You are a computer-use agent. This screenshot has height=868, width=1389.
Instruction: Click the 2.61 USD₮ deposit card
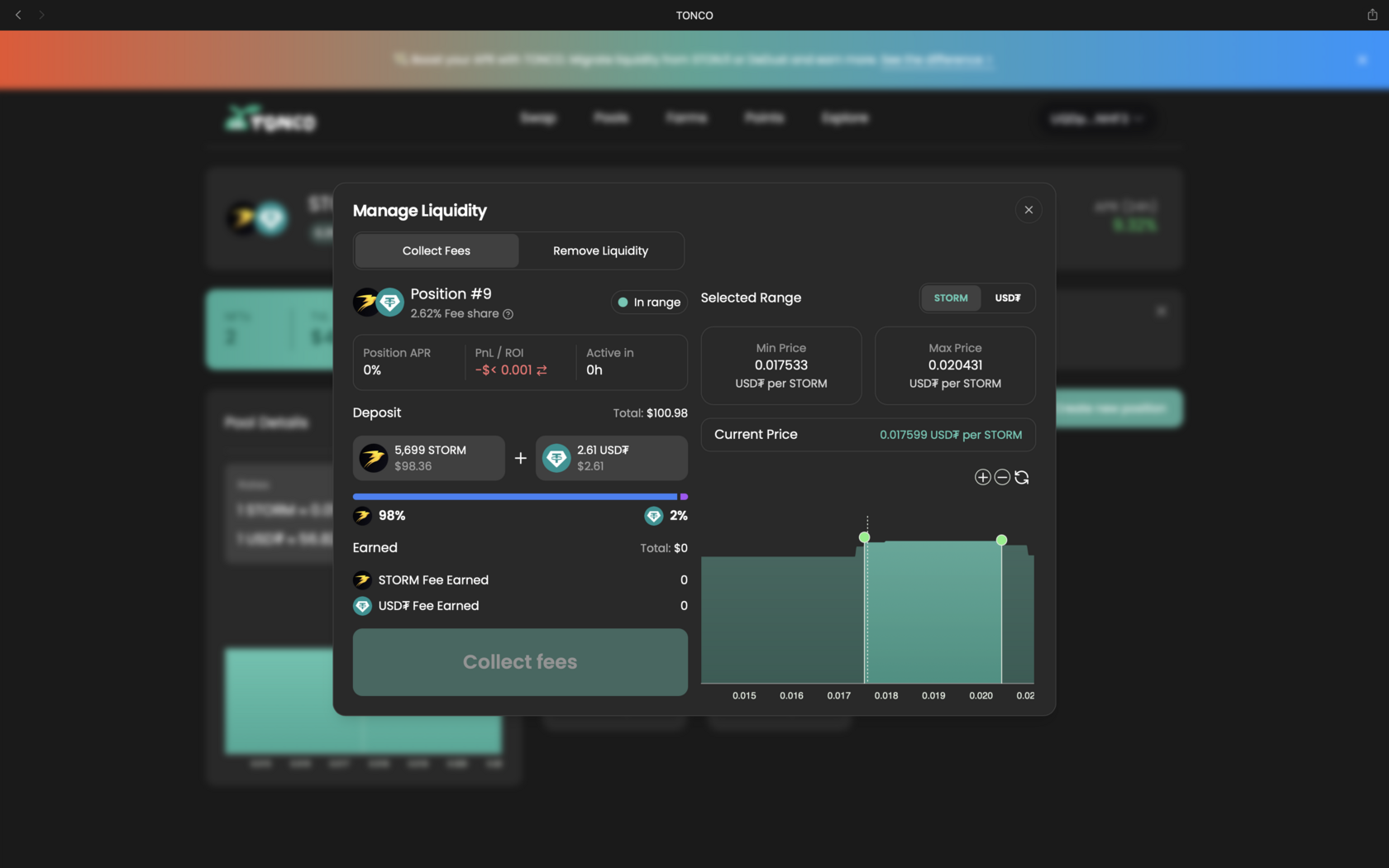tap(612, 458)
